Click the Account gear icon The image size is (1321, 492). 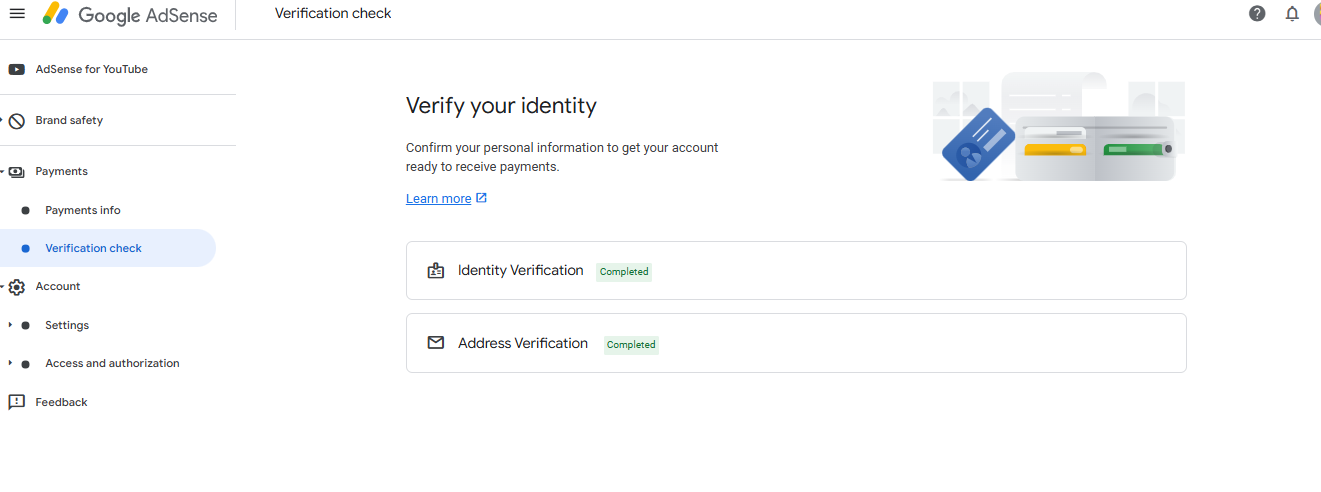[16, 287]
